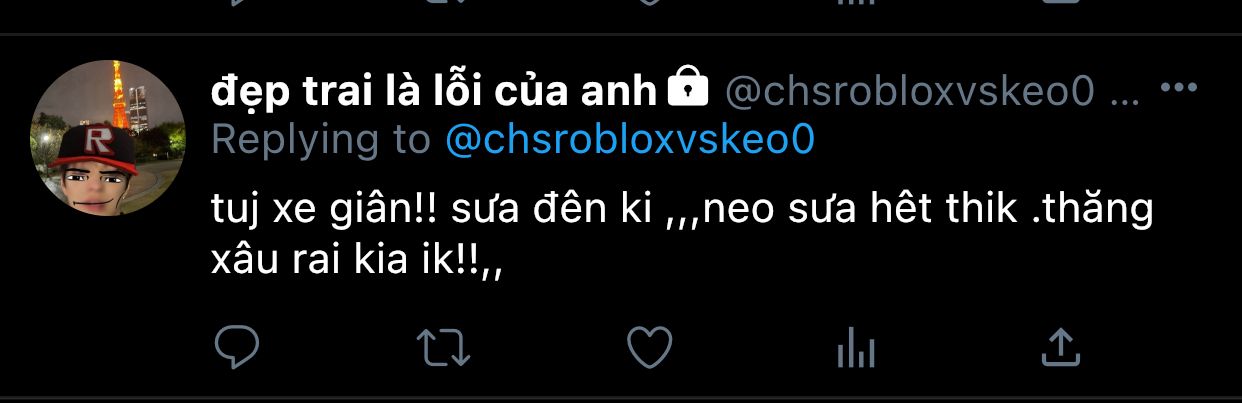Screen dimensions: 1242x403
Task: Open the Roblox avatar profile picture
Action: 108,137
